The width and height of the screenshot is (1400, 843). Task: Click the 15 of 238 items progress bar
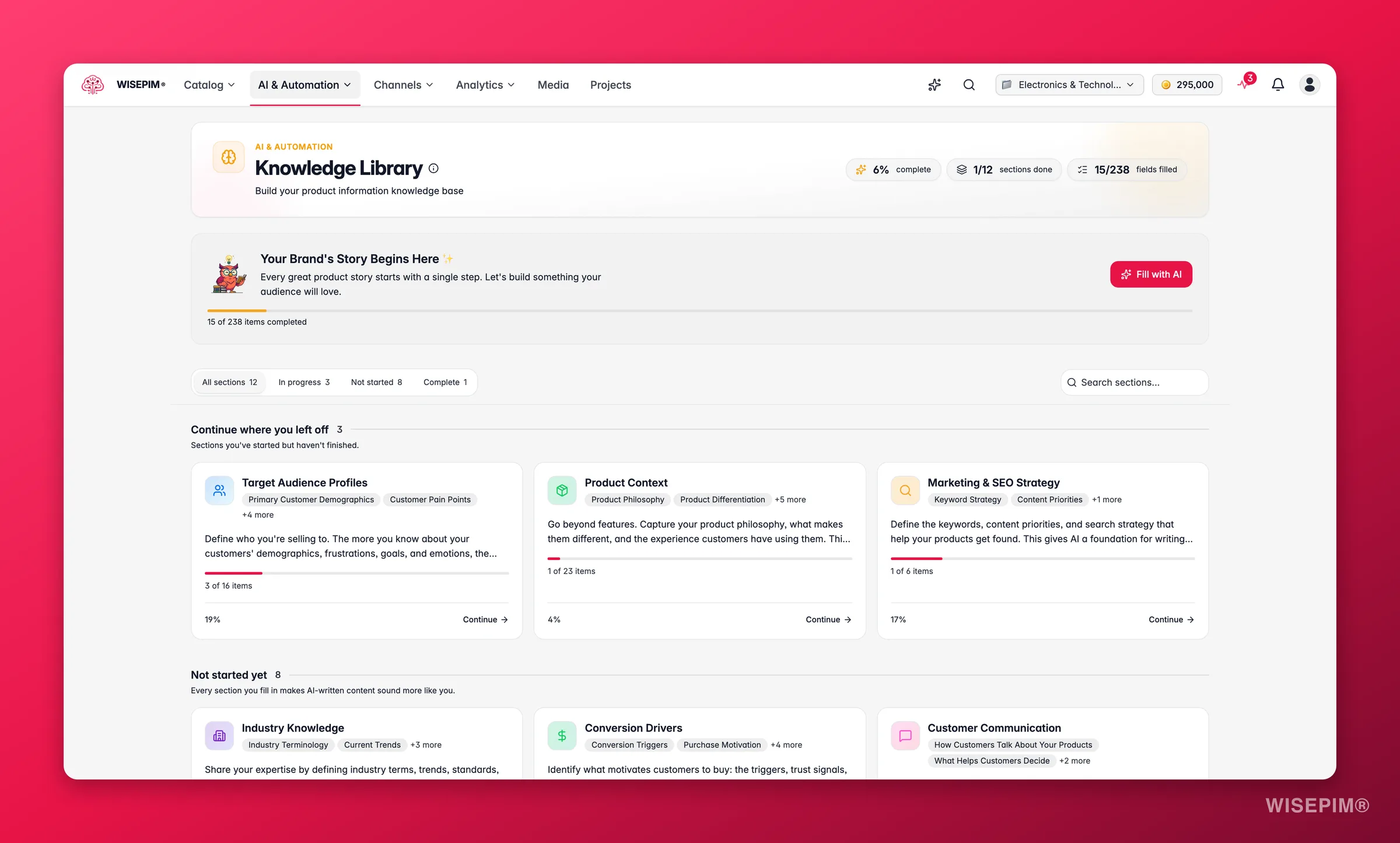699,310
